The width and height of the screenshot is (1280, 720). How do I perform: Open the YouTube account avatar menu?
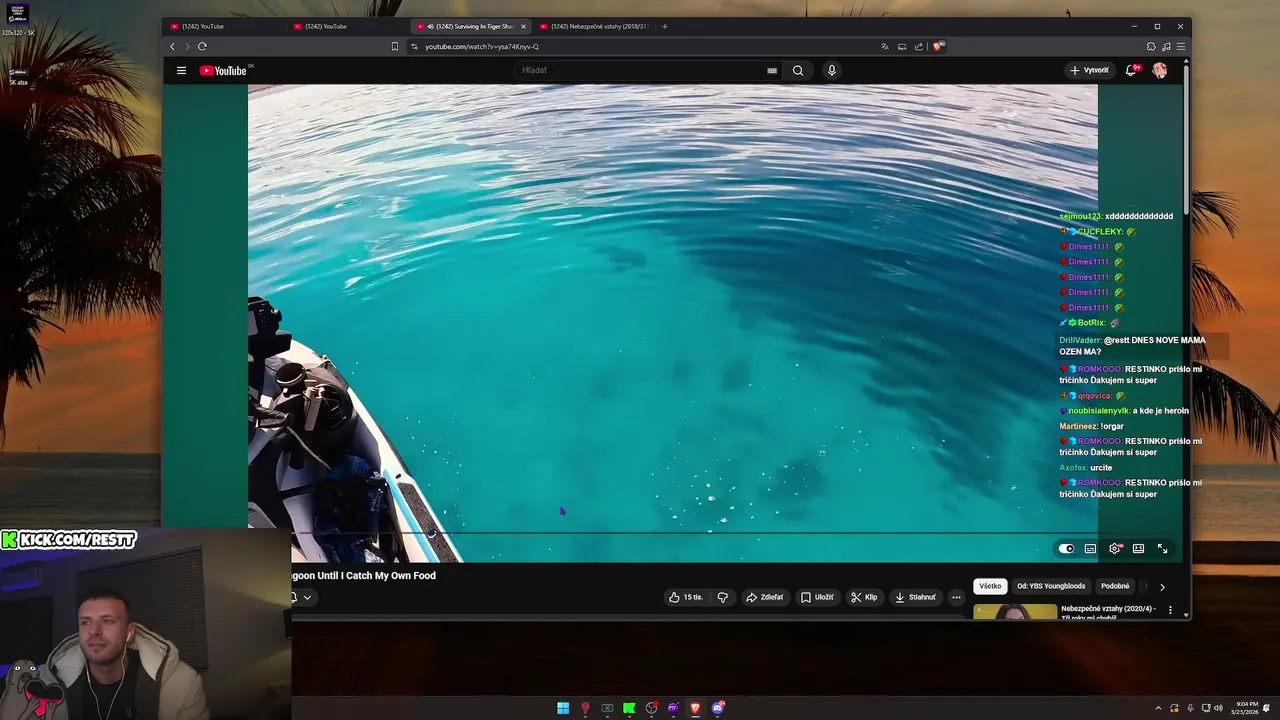coord(1159,70)
